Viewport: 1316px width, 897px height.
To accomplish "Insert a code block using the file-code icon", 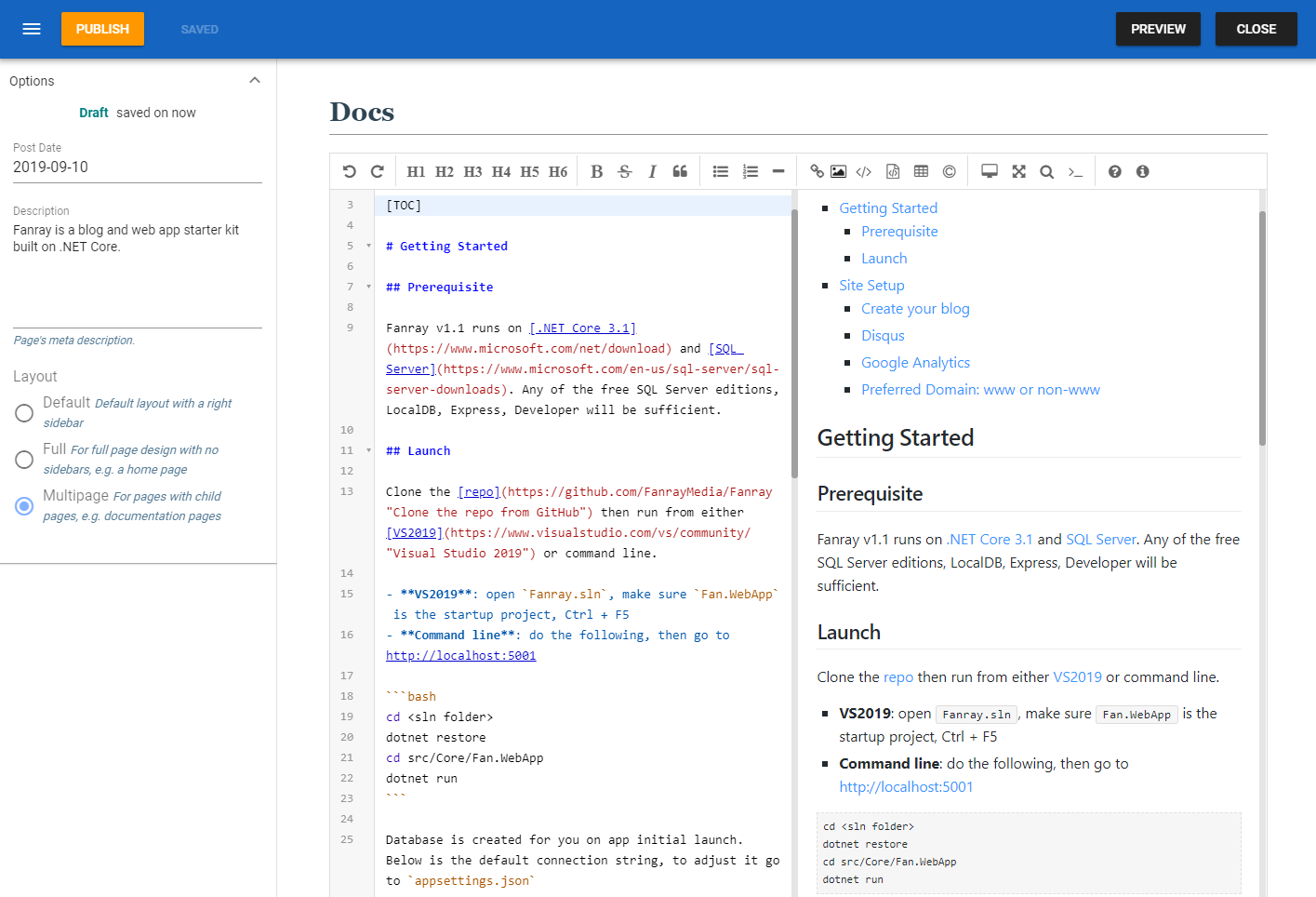I will (893, 171).
